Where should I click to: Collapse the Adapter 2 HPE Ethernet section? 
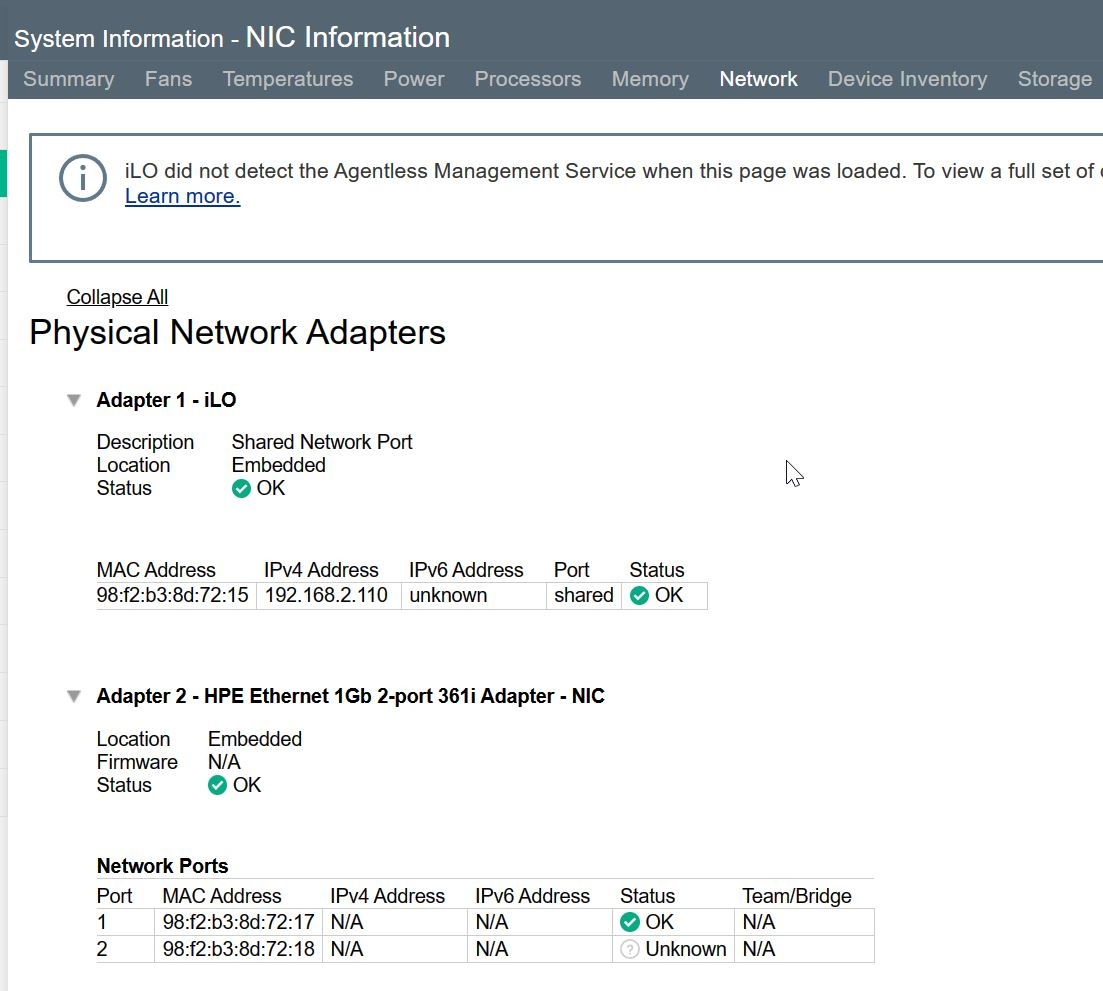click(x=73, y=696)
